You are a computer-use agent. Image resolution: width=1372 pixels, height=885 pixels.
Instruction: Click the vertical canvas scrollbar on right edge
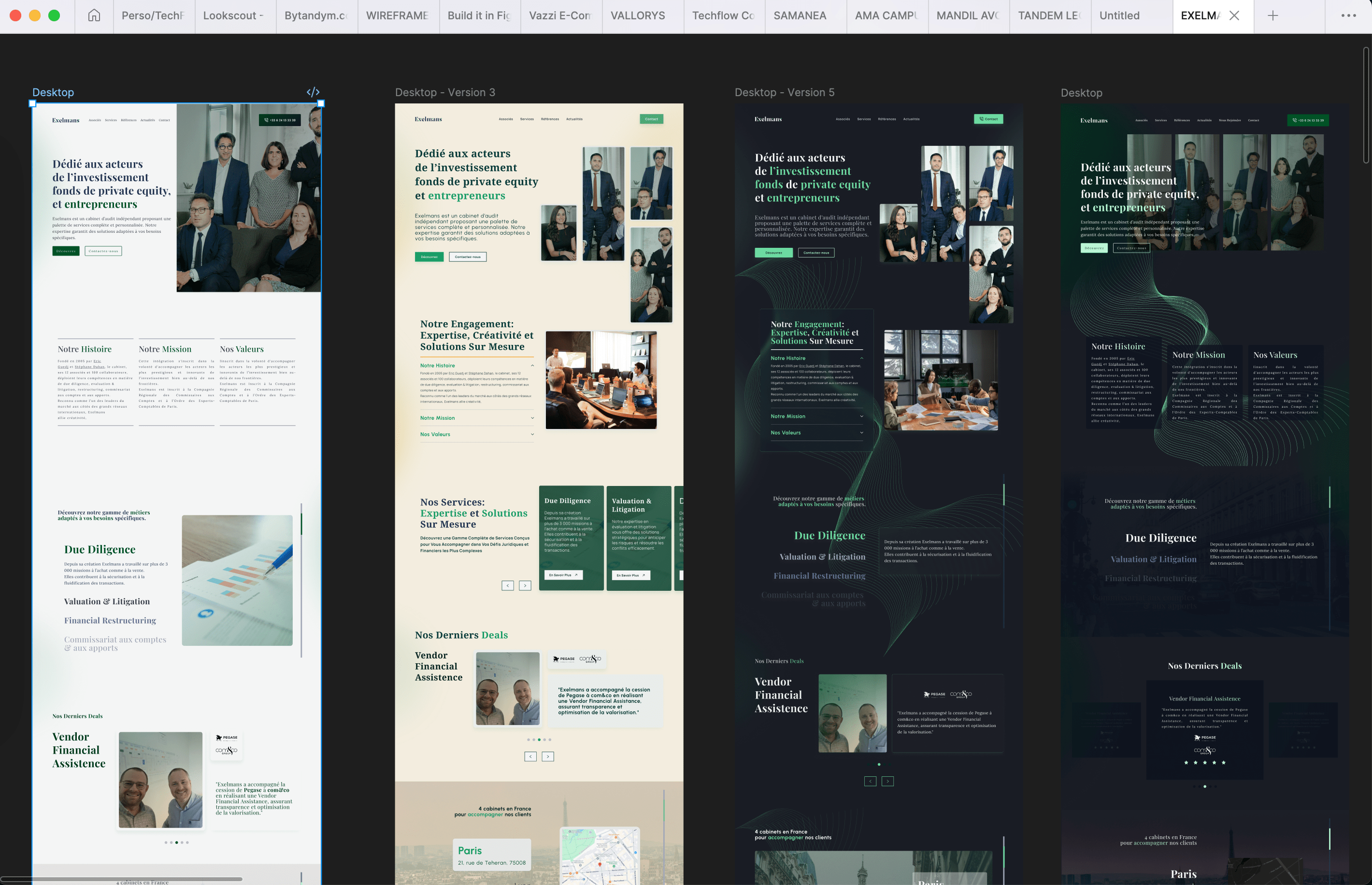(x=1366, y=105)
